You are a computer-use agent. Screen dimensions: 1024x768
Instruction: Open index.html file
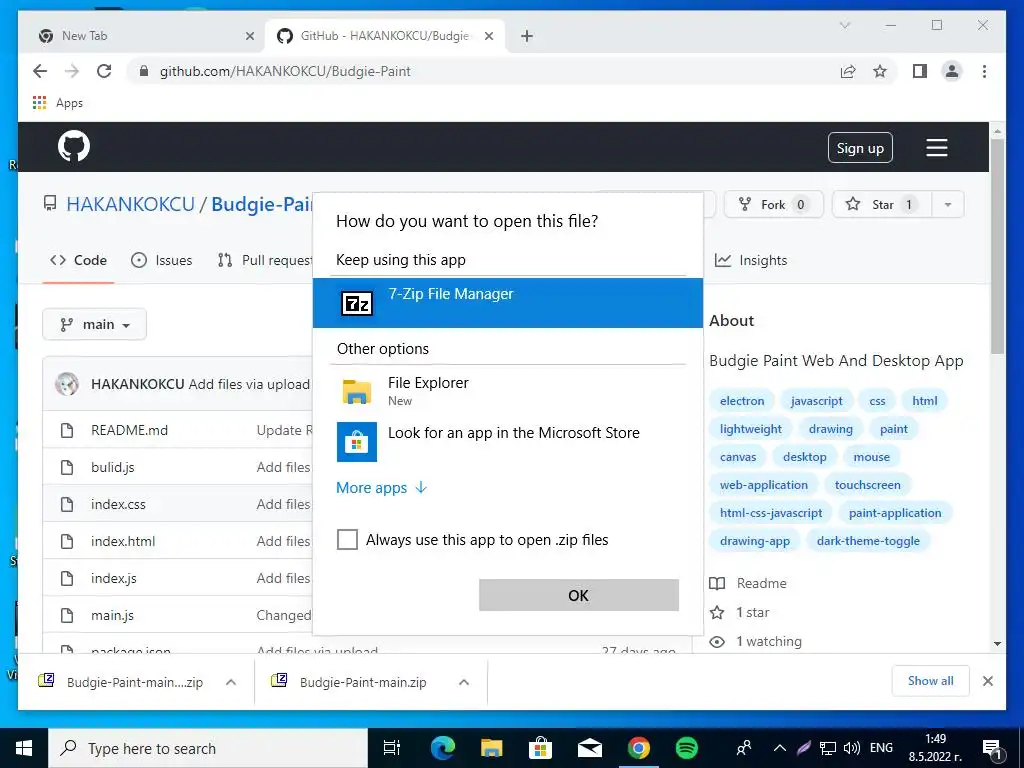[x=123, y=541]
